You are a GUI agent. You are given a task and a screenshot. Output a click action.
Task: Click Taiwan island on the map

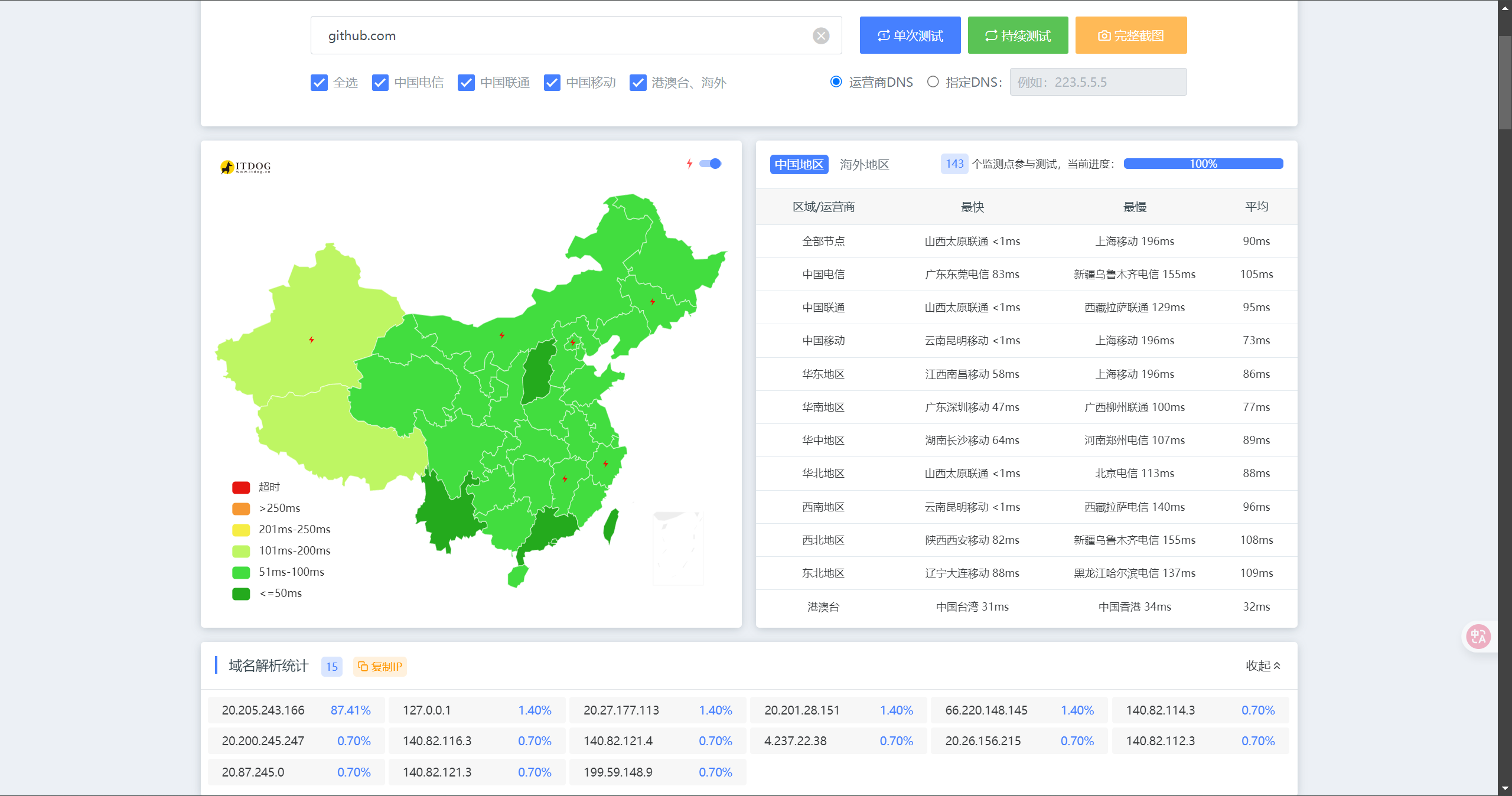(611, 526)
